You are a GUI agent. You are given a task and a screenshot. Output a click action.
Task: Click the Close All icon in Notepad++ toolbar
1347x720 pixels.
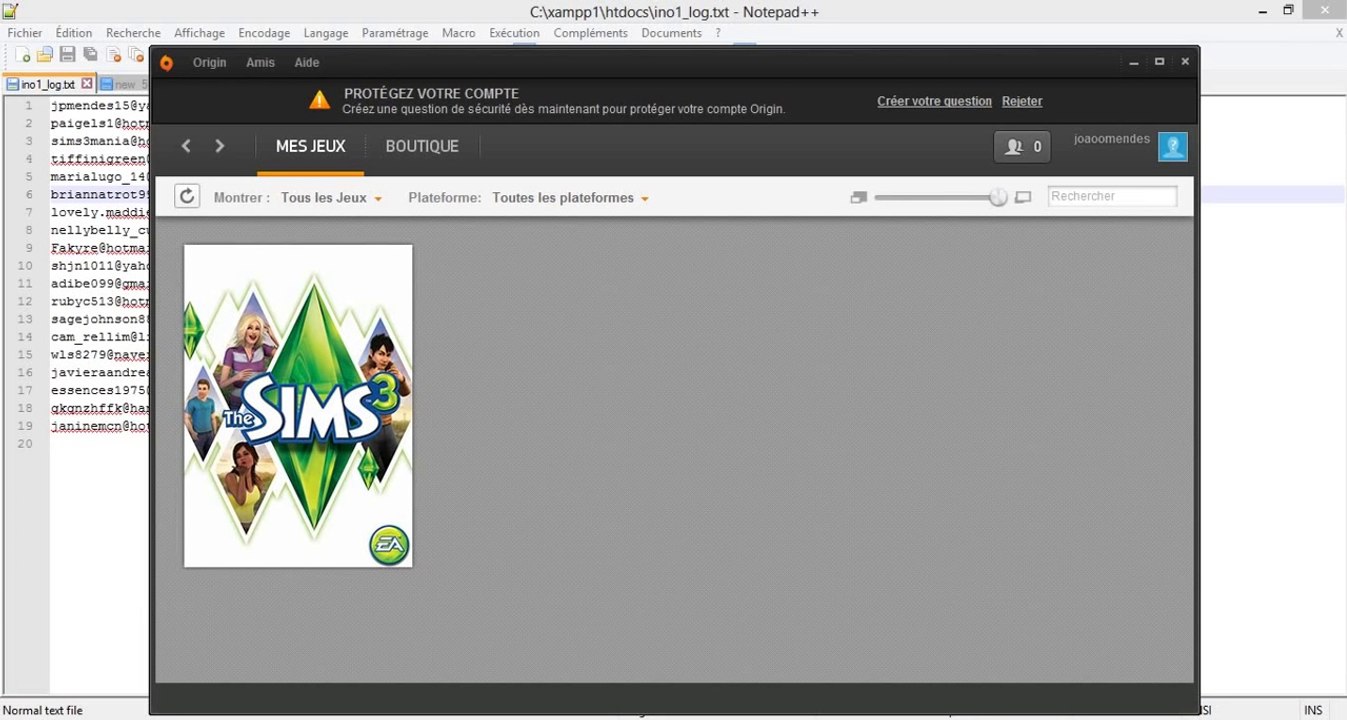(x=136, y=55)
